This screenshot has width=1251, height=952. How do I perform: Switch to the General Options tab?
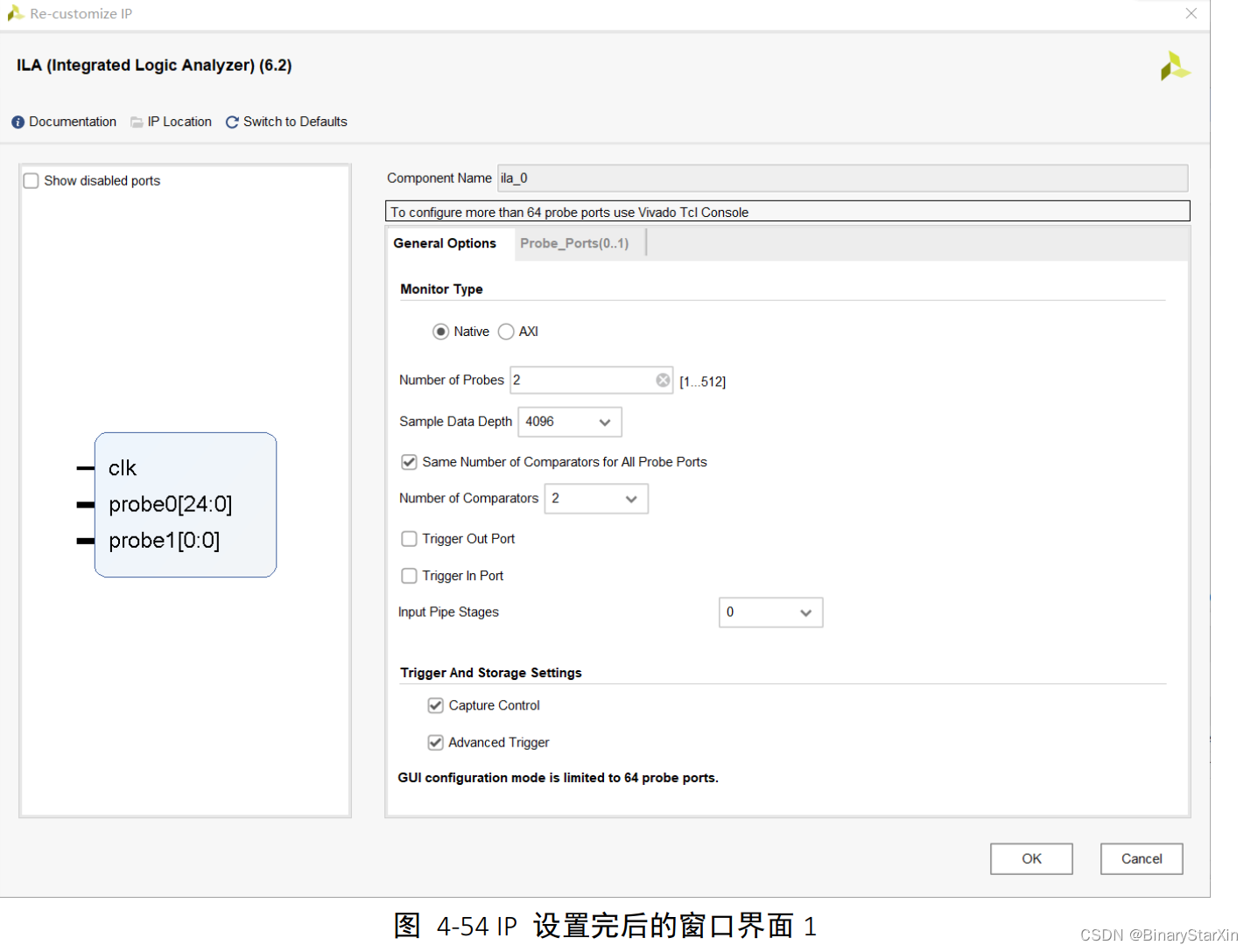(445, 243)
